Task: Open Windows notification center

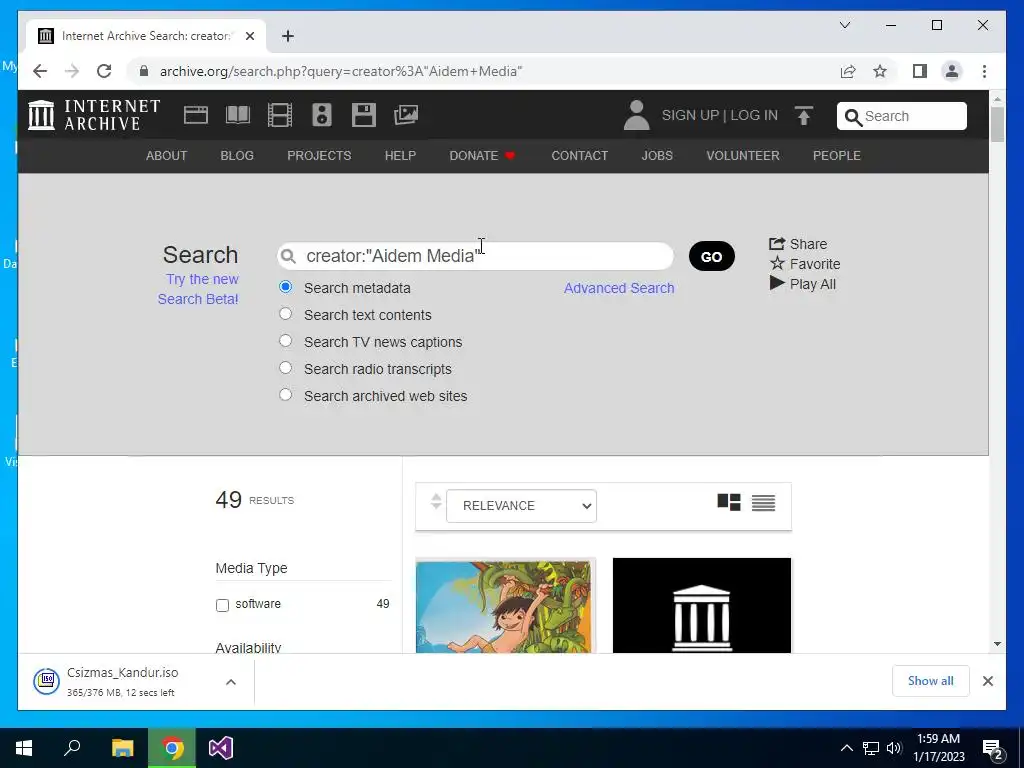Action: 993,748
